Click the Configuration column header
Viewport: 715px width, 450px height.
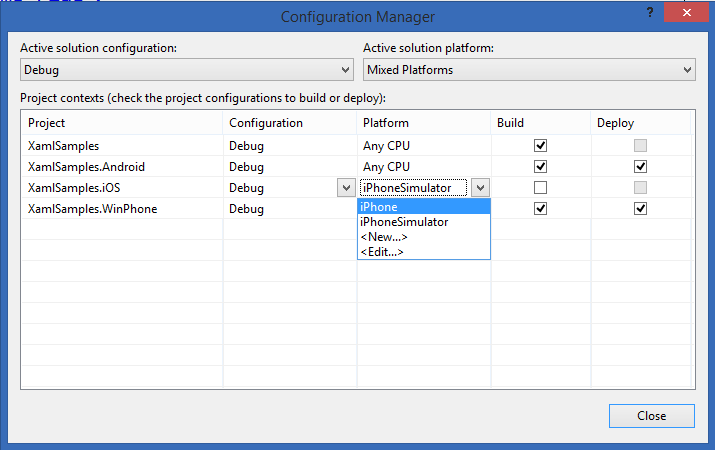pos(290,123)
